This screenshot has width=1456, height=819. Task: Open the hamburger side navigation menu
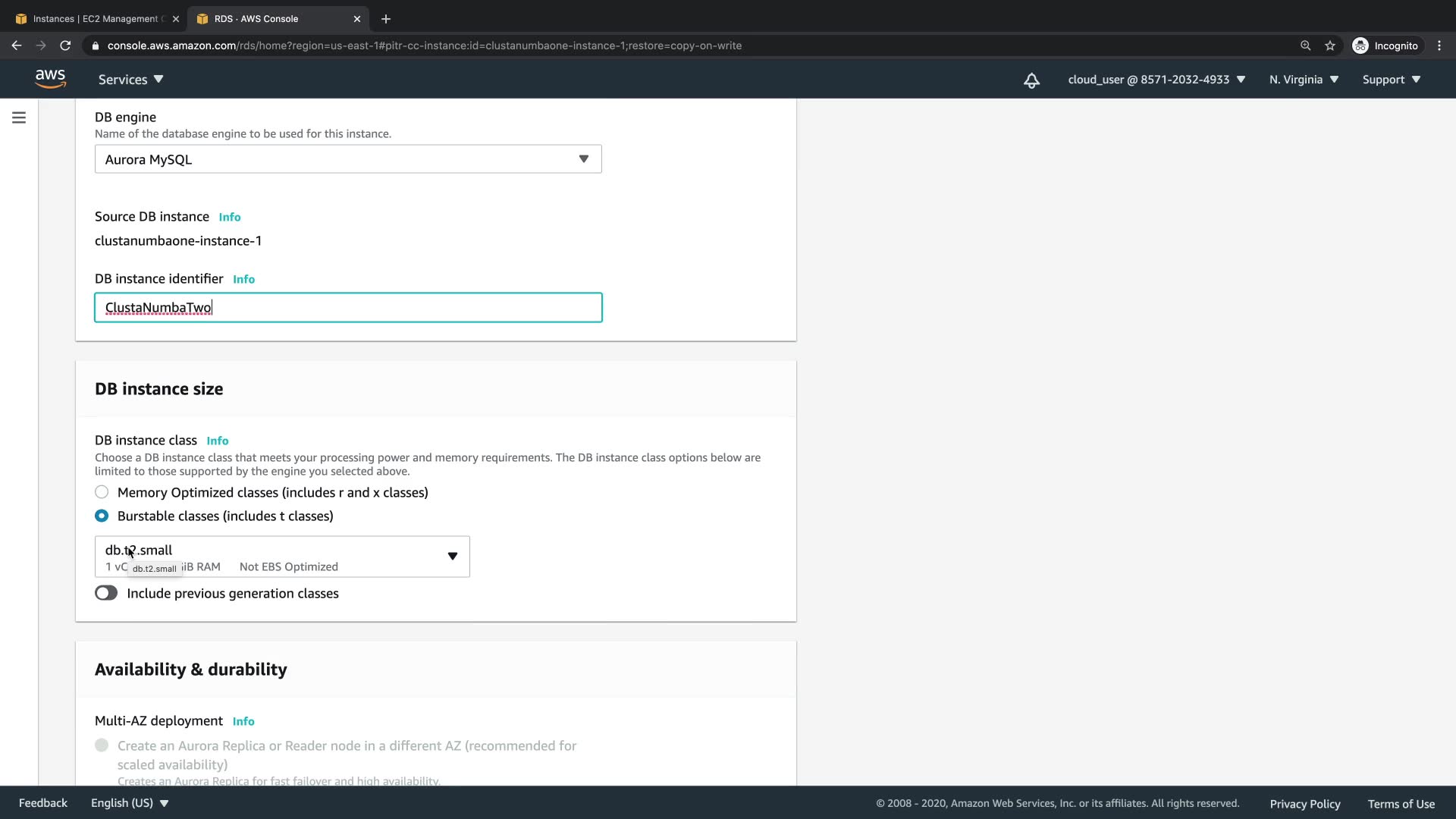pyautogui.click(x=19, y=118)
